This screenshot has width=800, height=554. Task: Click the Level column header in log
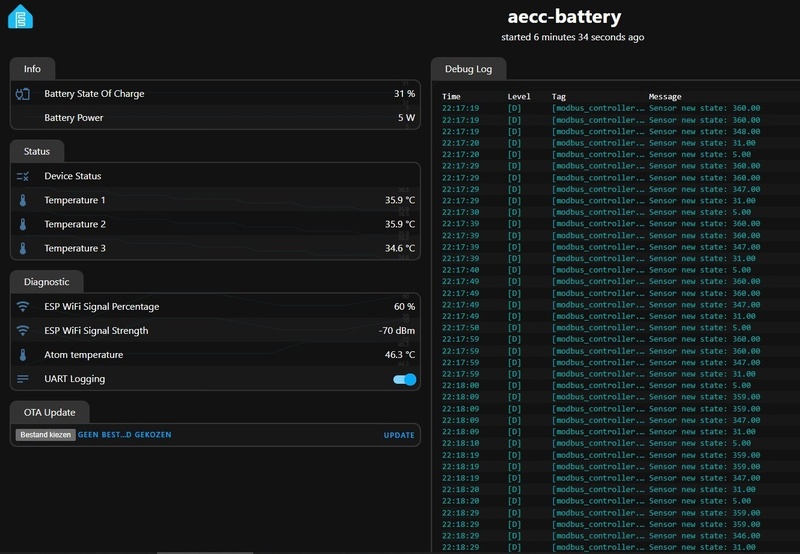pyautogui.click(x=519, y=96)
